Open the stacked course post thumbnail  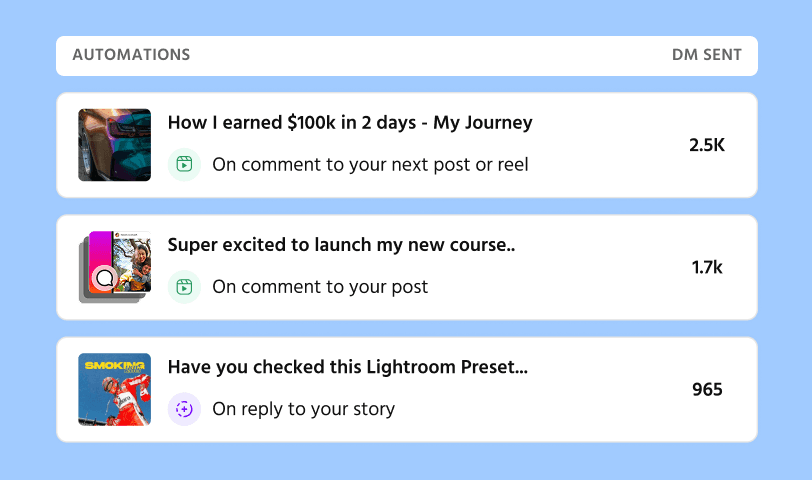tap(114, 267)
